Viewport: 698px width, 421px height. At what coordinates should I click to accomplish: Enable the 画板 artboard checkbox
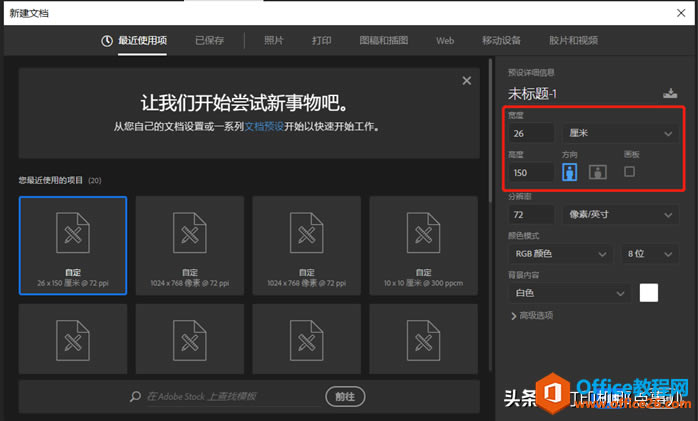[x=629, y=171]
